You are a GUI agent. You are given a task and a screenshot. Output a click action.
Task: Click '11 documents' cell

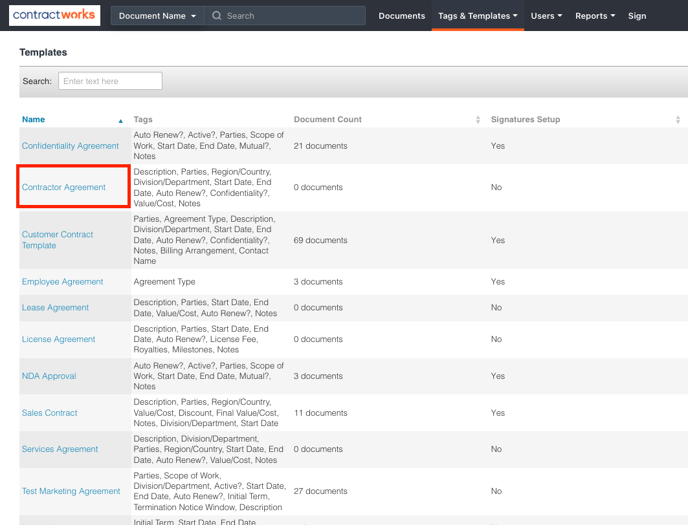click(320, 413)
